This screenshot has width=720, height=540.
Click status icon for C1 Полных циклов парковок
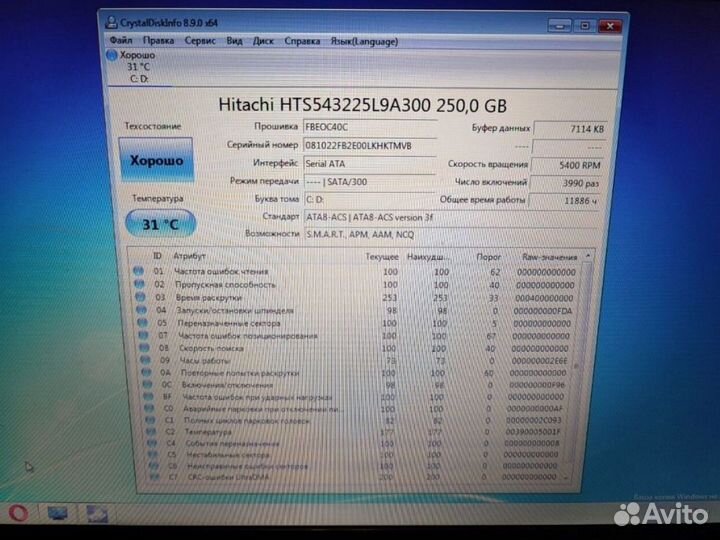(x=150, y=420)
